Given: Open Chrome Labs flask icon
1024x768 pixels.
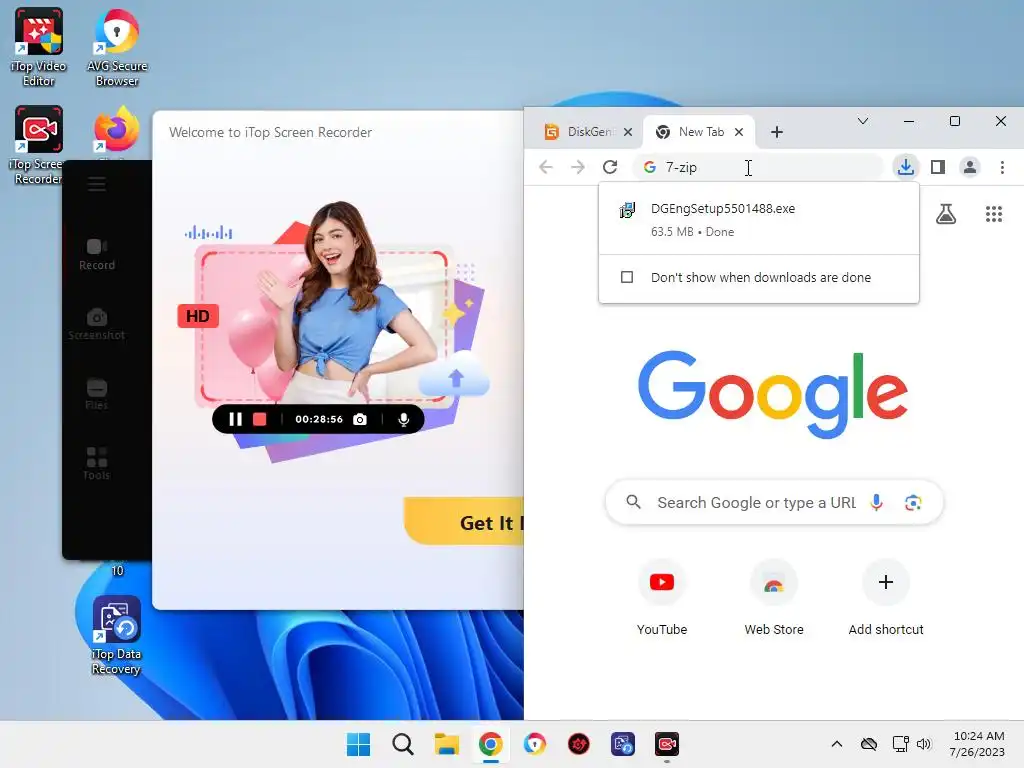Looking at the screenshot, I should coord(946,214).
